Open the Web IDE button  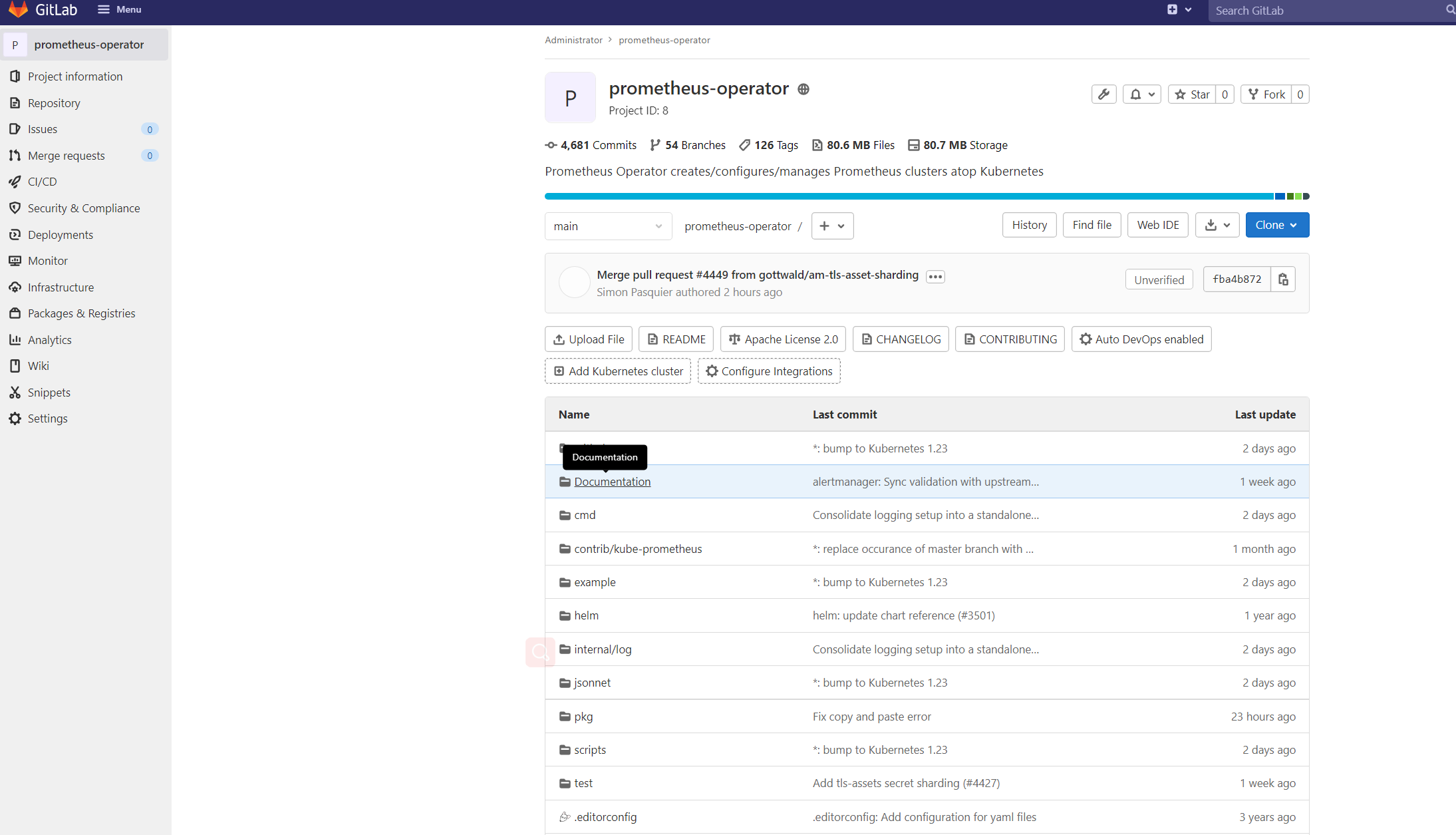pyautogui.click(x=1158, y=225)
